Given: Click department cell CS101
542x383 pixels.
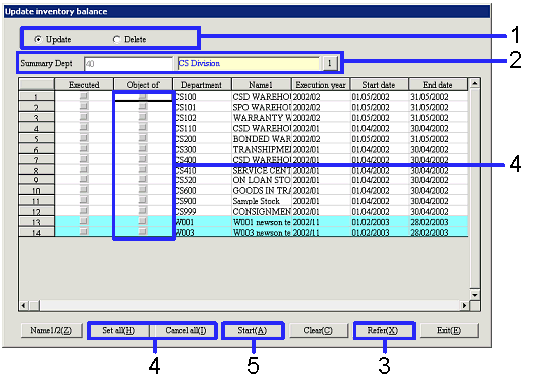Looking at the screenshot, I should (x=202, y=107).
